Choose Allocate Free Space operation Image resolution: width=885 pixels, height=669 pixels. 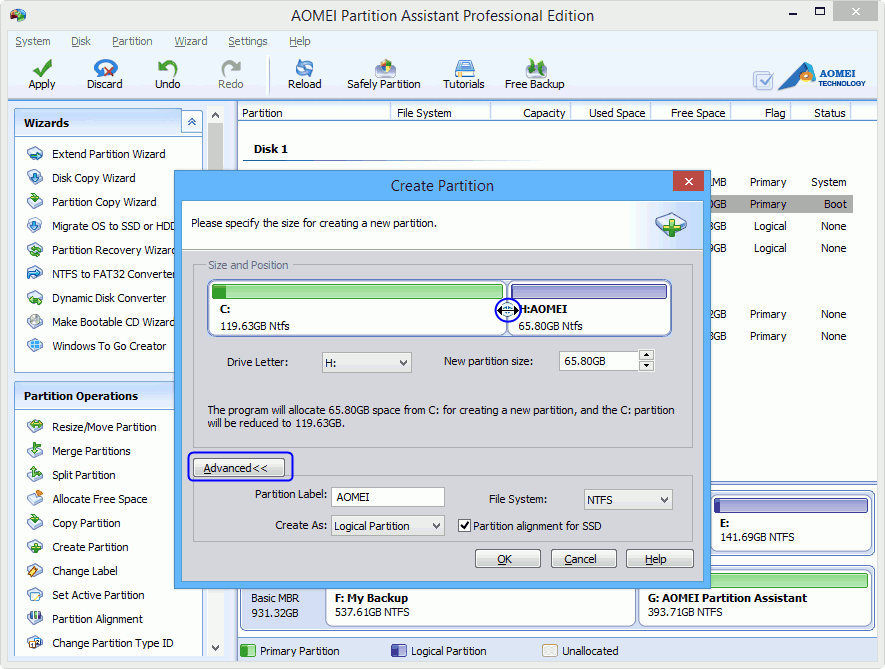point(87,499)
